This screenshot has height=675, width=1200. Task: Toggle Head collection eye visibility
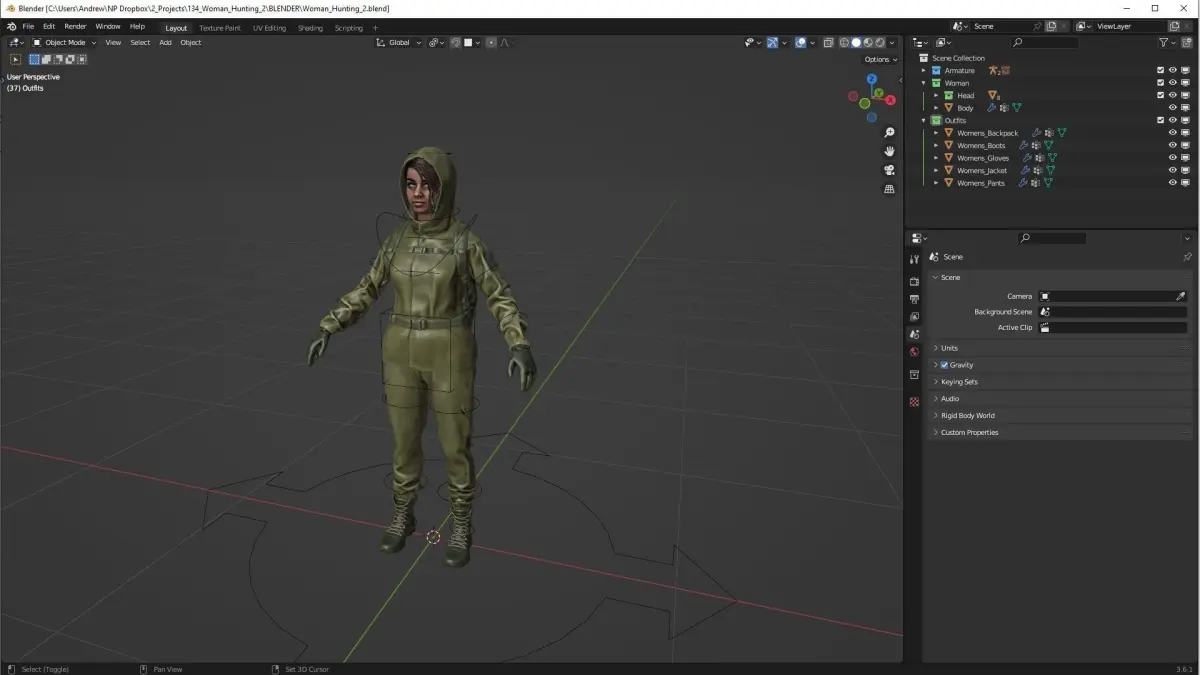[1173, 95]
